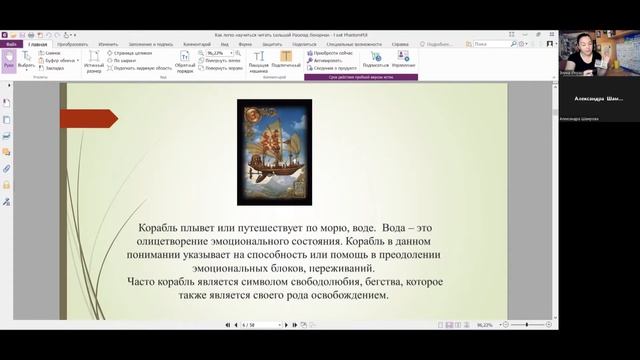This screenshot has height=360, width=640.
Task: Click Activate (Активировать)
Action: point(324,60)
